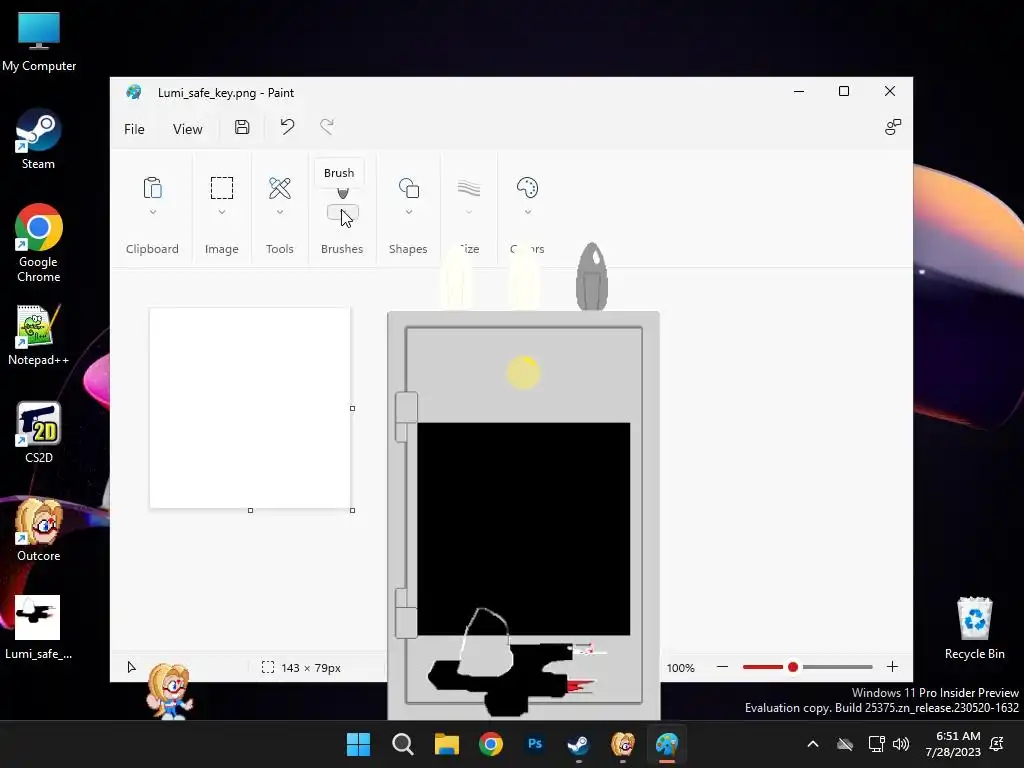Click the canvas right-edge resize handle
This screenshot has height=768, width=1024.
click(353, 408)
